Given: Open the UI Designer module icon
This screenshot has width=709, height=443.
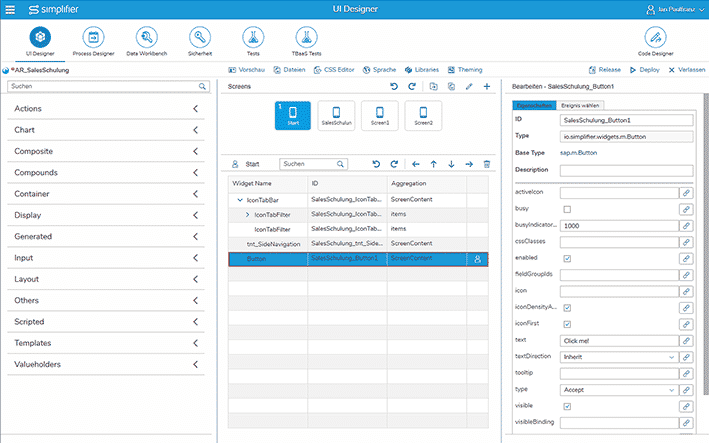Looking at the screenshot, I should pyautogui.click(x=40, y=37).
